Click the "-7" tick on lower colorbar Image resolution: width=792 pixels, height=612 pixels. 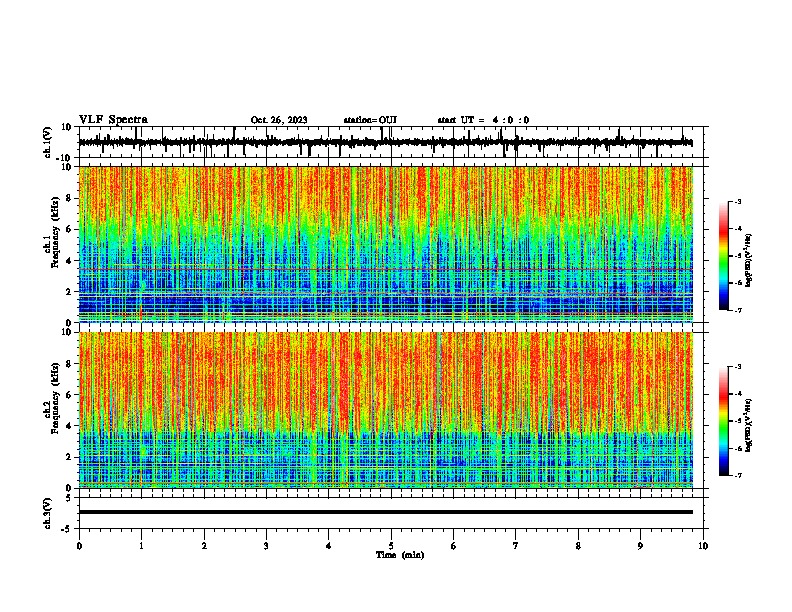(737, 476)
